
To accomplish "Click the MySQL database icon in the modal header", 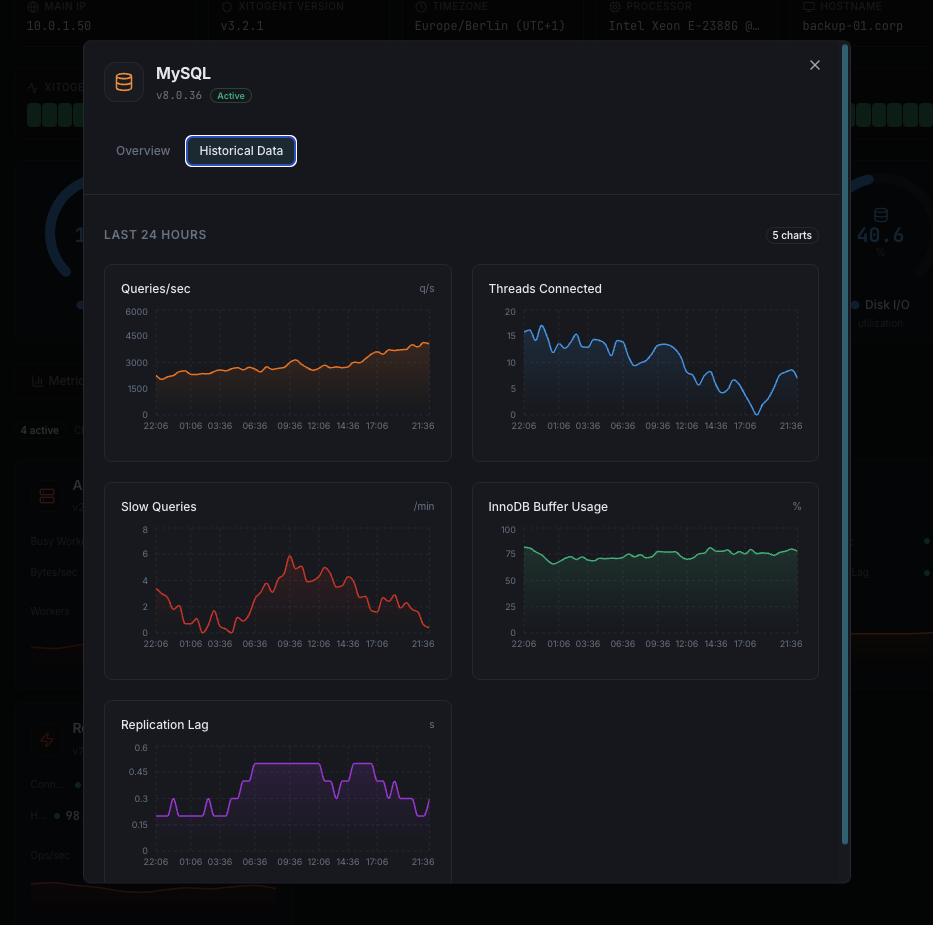I will [x=124, y=82].
